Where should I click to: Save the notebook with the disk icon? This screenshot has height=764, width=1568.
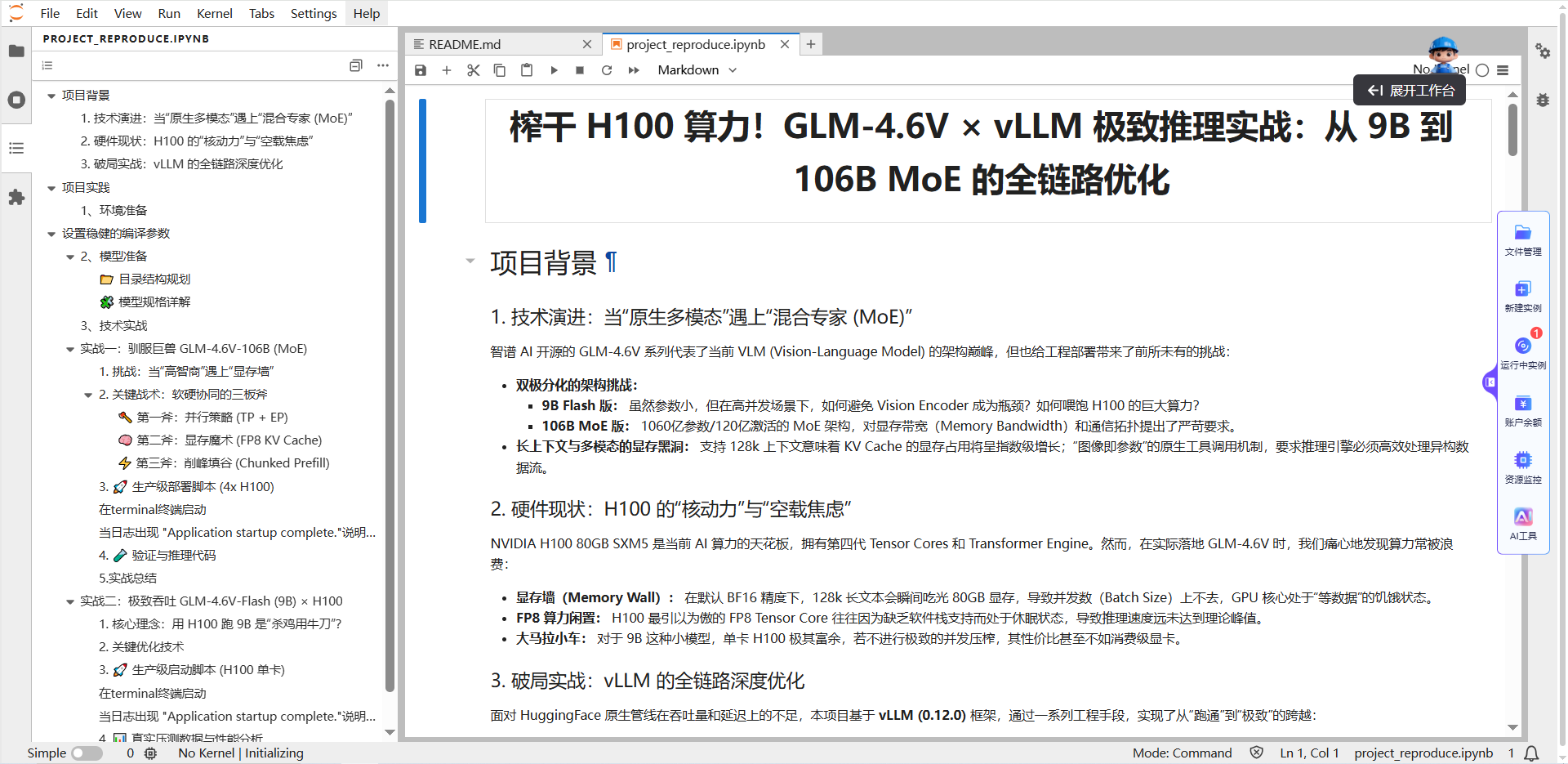point(421,70)
